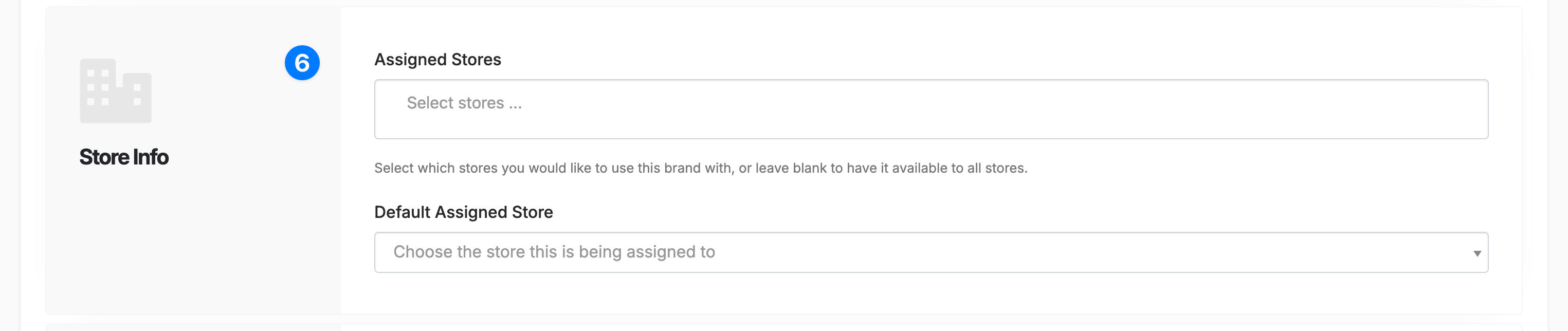
Task: Click the building illustration above Store Info
Action: [x=115, y=91]
